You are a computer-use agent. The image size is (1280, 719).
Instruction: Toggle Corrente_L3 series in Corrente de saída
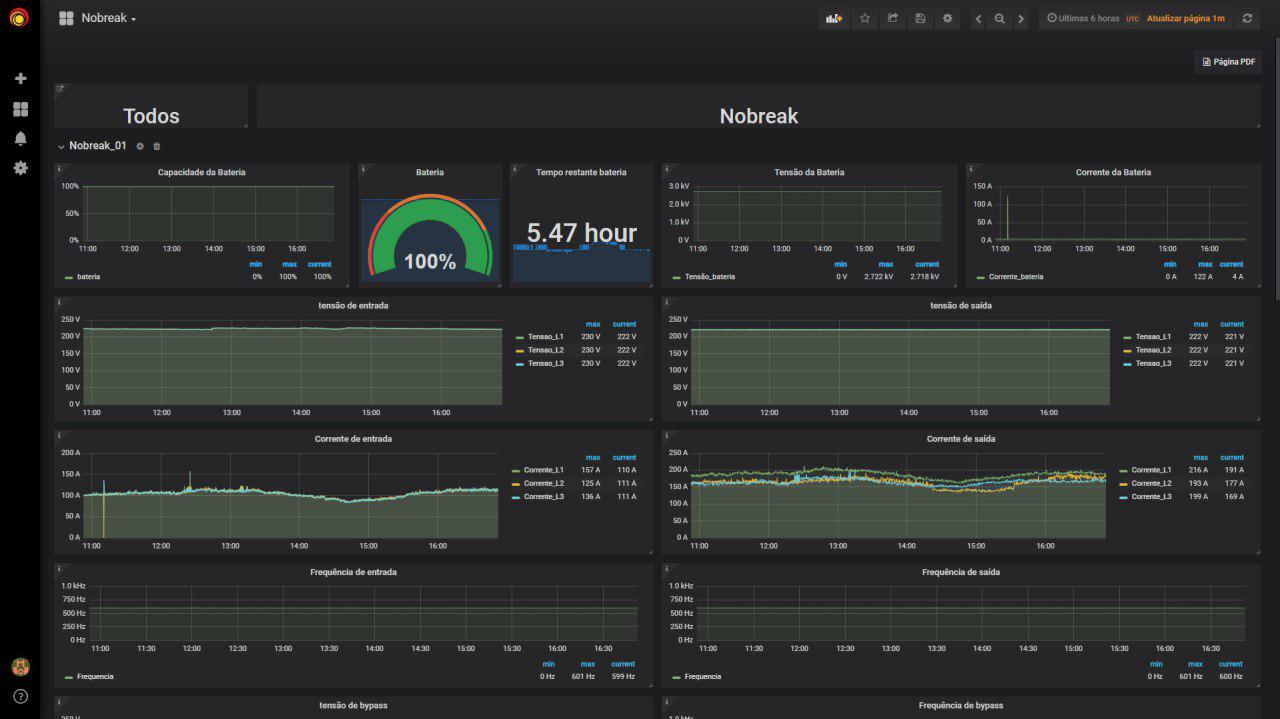[1152, 496]
